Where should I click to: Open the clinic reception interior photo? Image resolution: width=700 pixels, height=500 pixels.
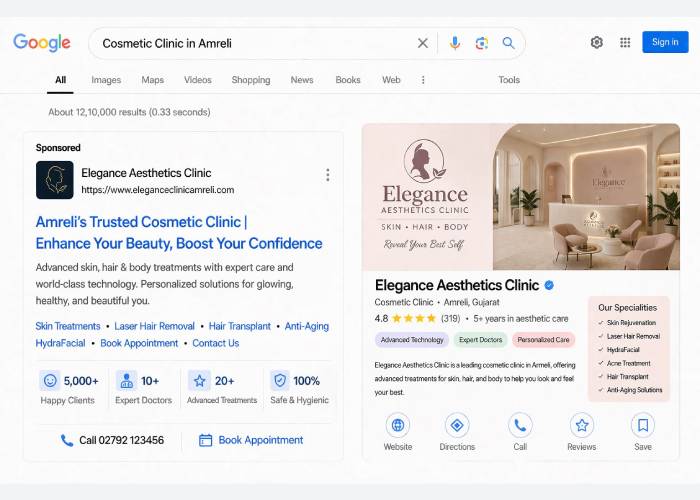pyautogui.click(x=586, y=196)
